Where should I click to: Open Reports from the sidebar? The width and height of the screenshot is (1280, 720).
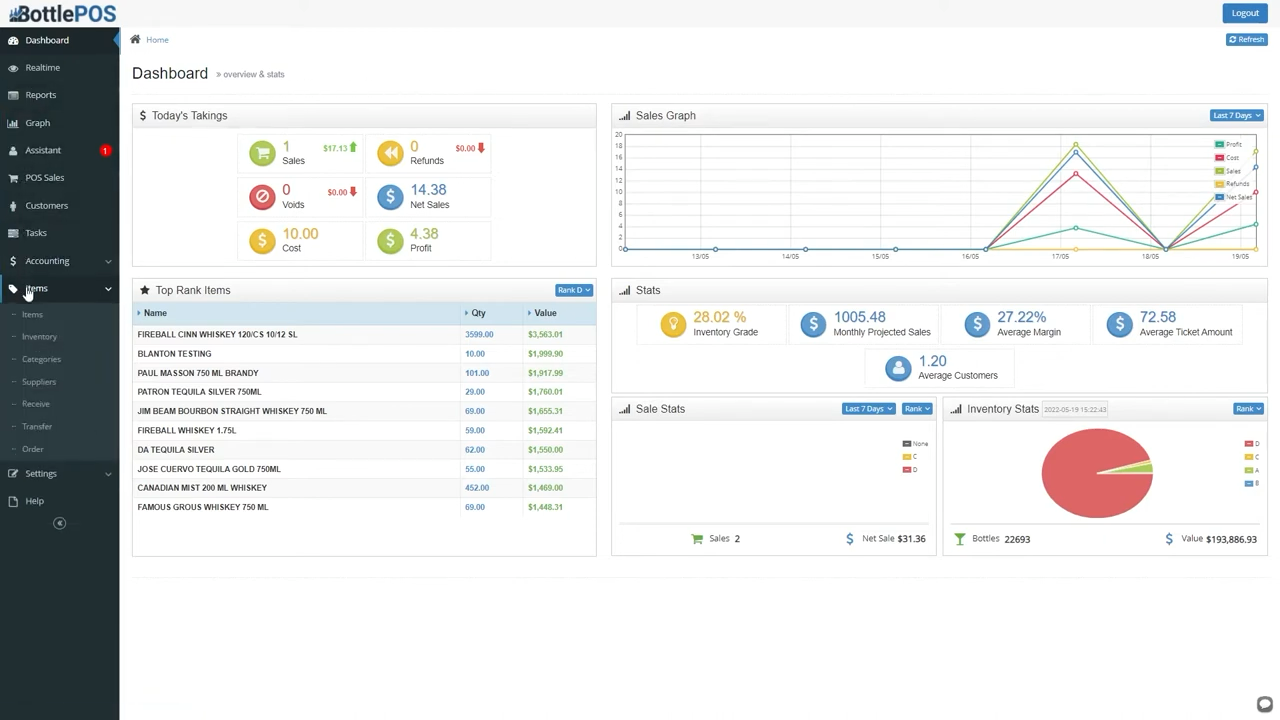click(x=41, y=95)
